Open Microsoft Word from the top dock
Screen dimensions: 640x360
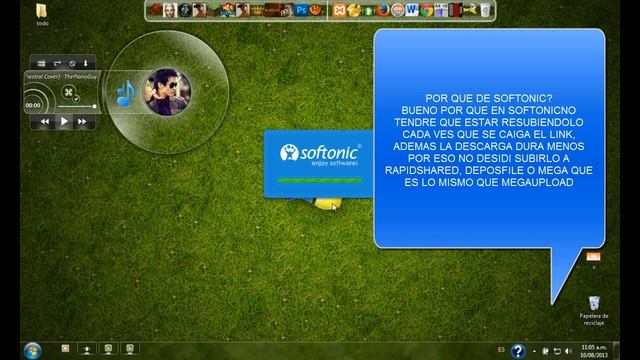pos(412,10)
